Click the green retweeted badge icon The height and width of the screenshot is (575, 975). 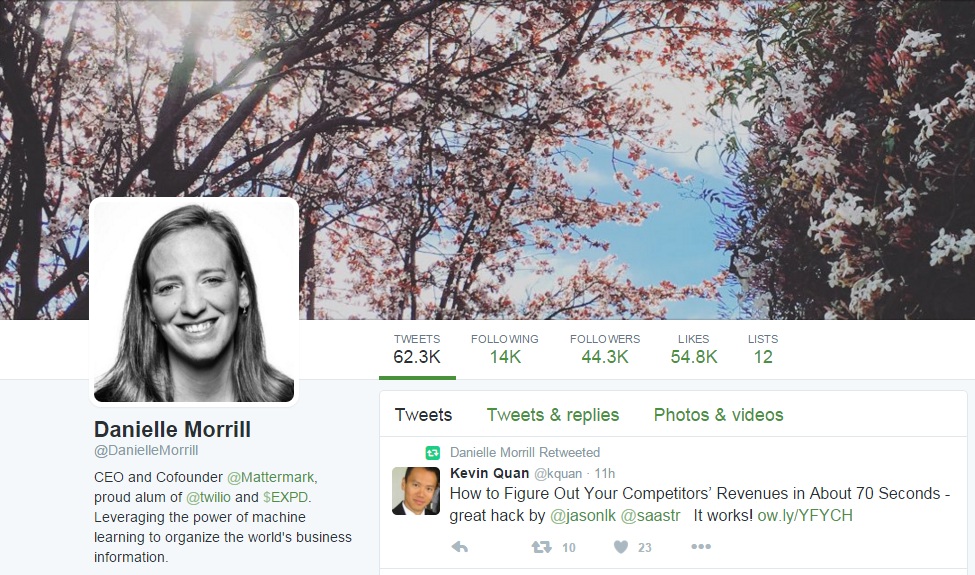[433, 453]
